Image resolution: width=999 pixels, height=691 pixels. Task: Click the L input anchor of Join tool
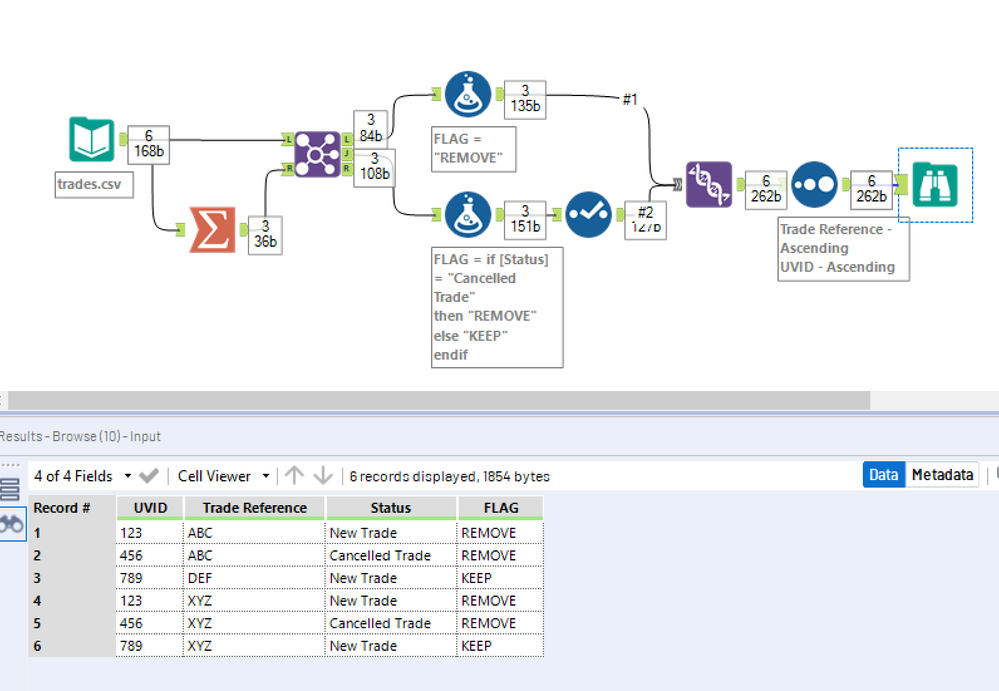[x=288, y=139]
